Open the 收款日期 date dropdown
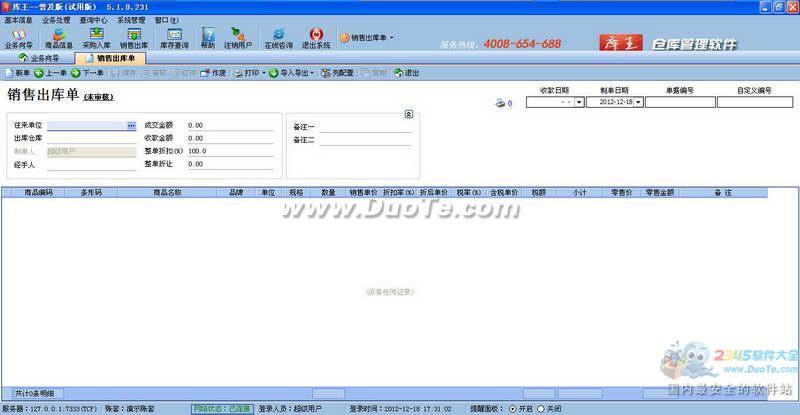The height and width of the screenshot is (415, 800). (x=578, y=102)
